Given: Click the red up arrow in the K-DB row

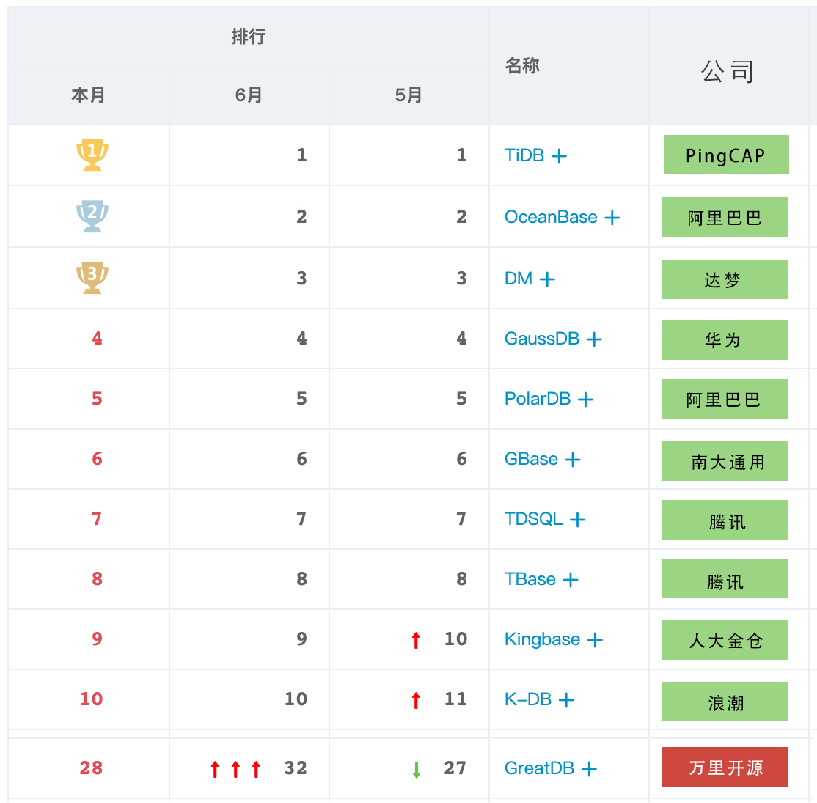Looking at the screenshot, I should point(416,700).
